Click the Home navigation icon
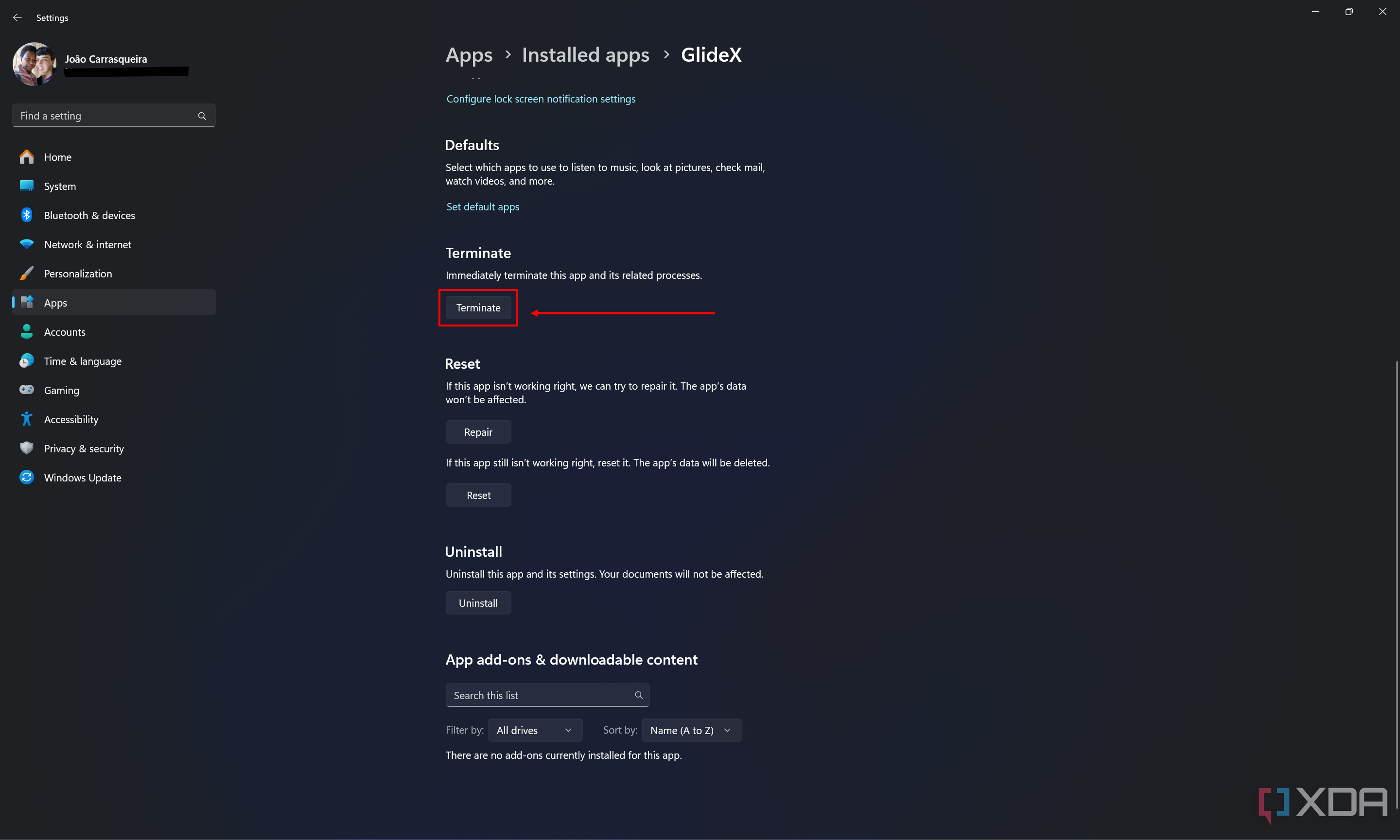This screenshot has width=1400, height=840. coord(27,157)
